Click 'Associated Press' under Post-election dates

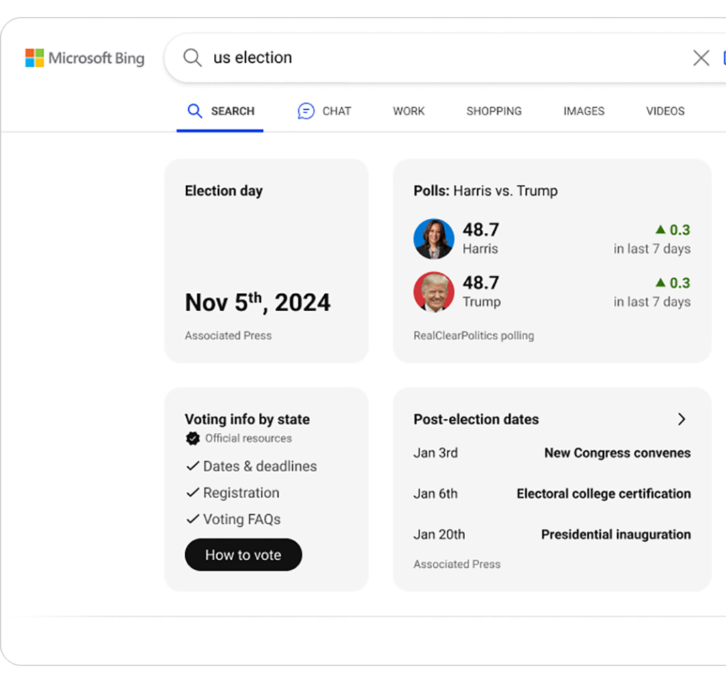pyautogui.click(x=457, y=564)
